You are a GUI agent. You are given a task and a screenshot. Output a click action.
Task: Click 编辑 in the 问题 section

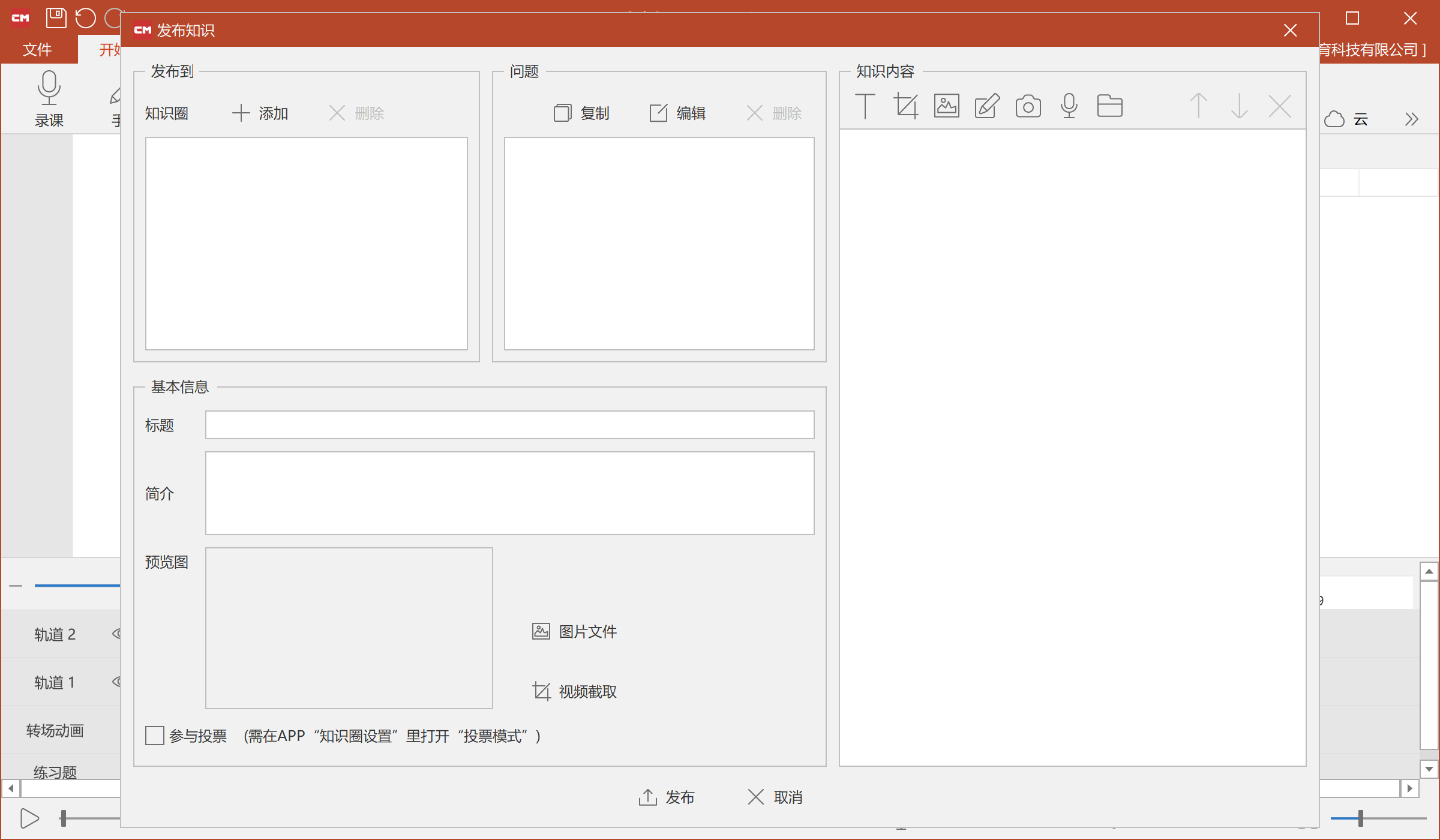pyautogui.click(x=677, y=113)
